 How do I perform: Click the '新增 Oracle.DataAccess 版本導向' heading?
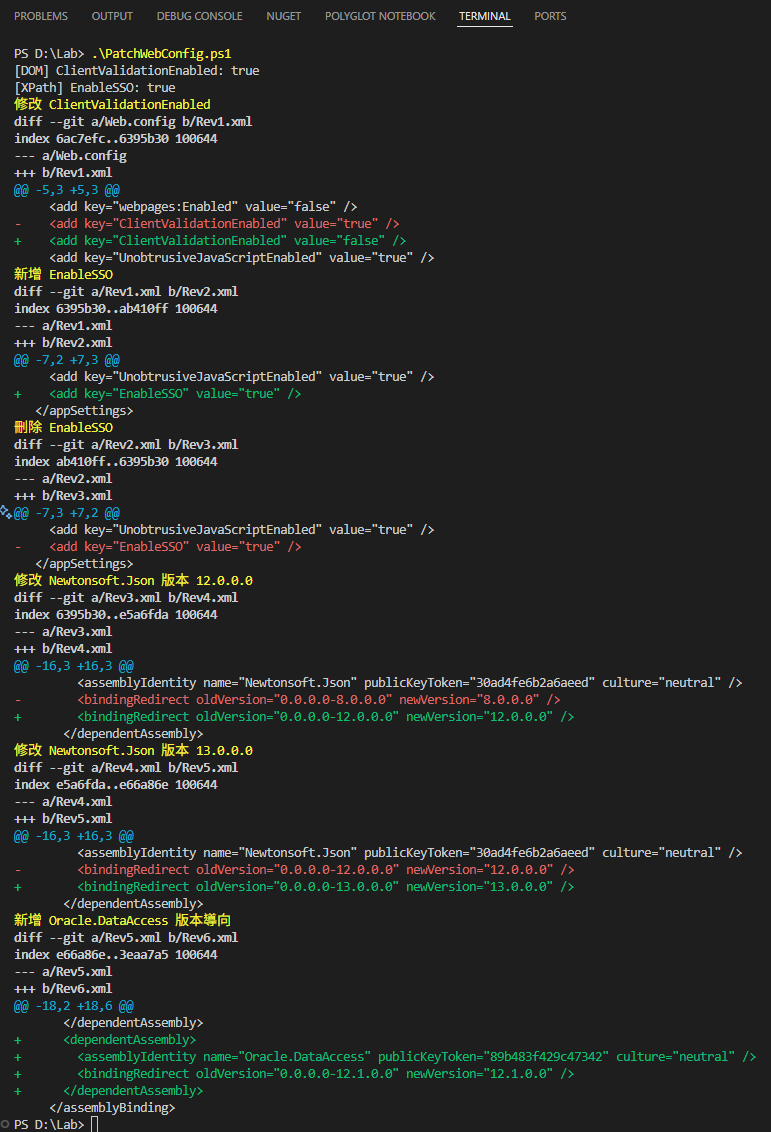click(123, 920)
